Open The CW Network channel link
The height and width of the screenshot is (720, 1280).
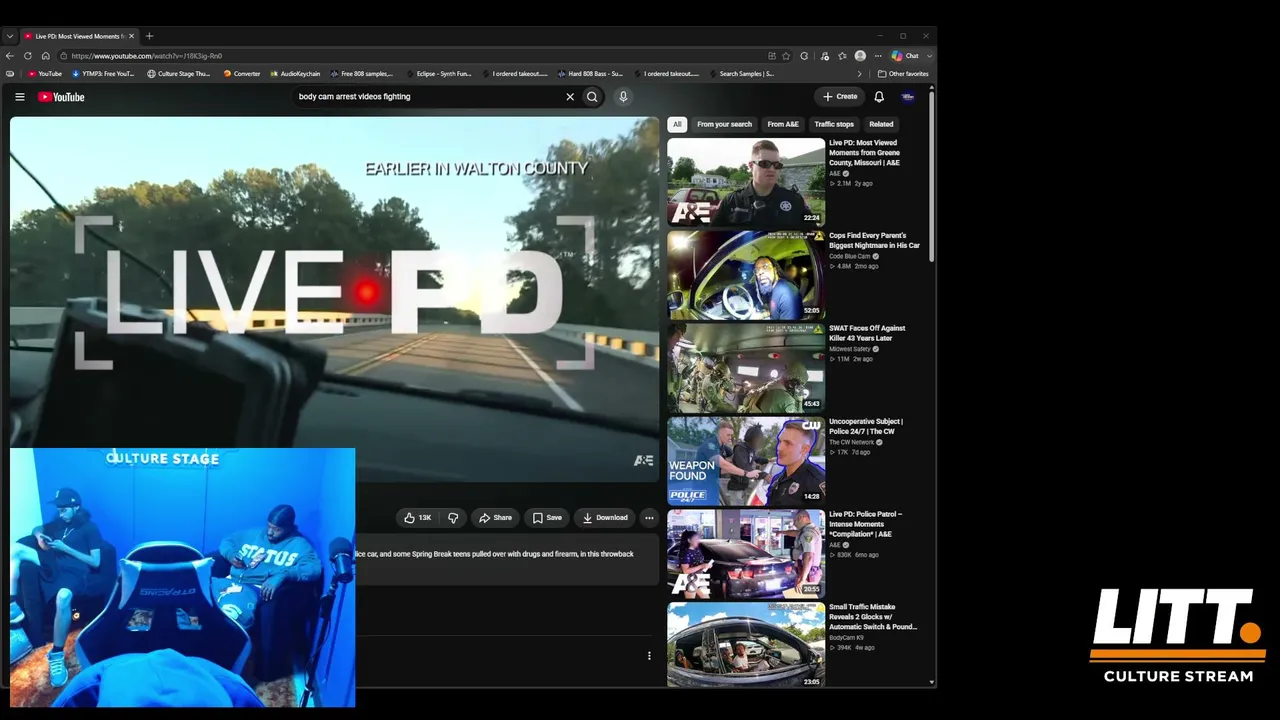click(x=851, y=442)
